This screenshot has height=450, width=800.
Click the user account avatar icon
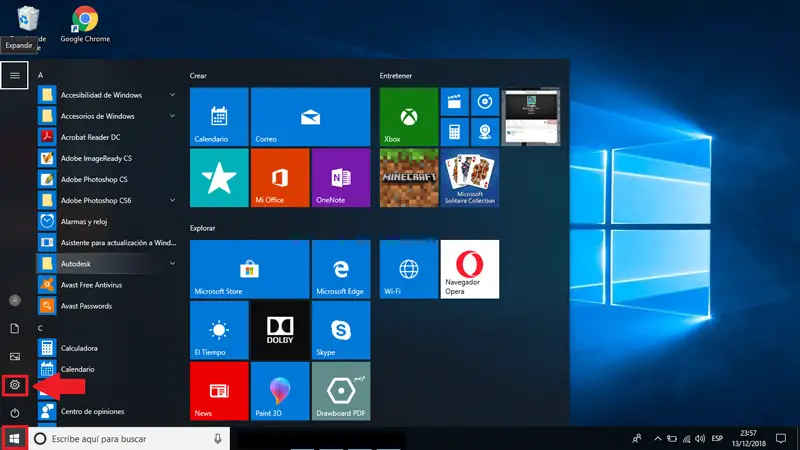click(x=15, y=300)
